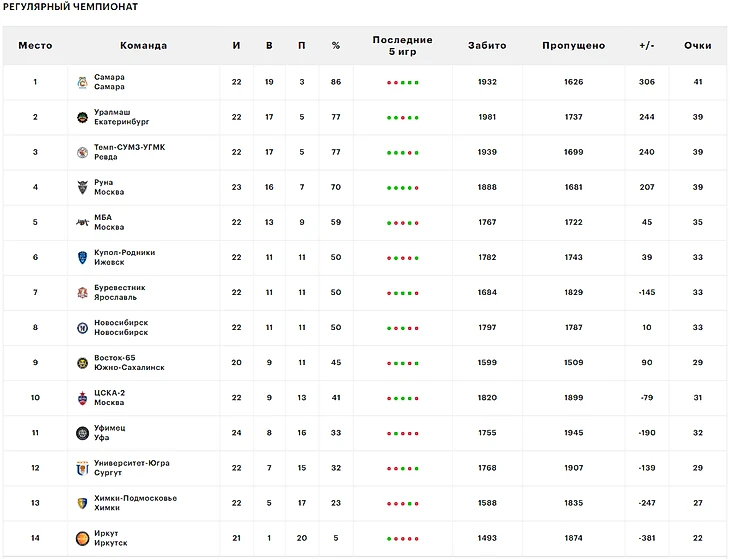Click the Иркут Иркутск team logo
The image size is (730, 559).
pos(83,538)
